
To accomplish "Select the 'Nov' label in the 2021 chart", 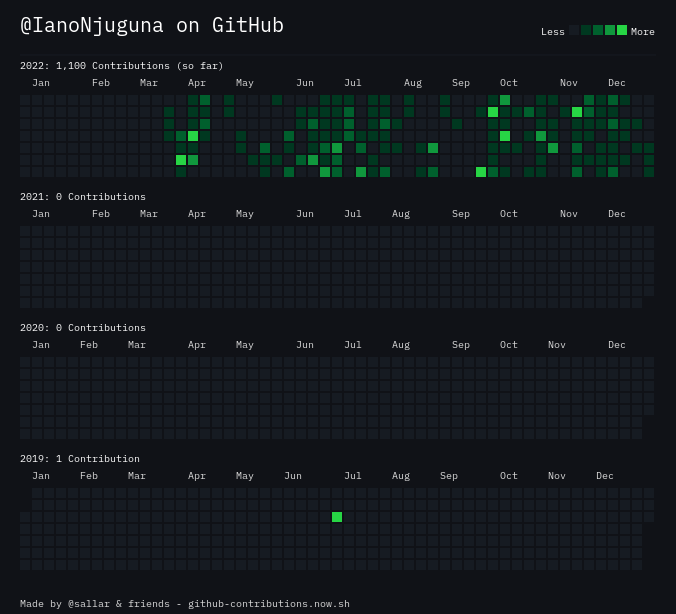I will click(569, 214).
